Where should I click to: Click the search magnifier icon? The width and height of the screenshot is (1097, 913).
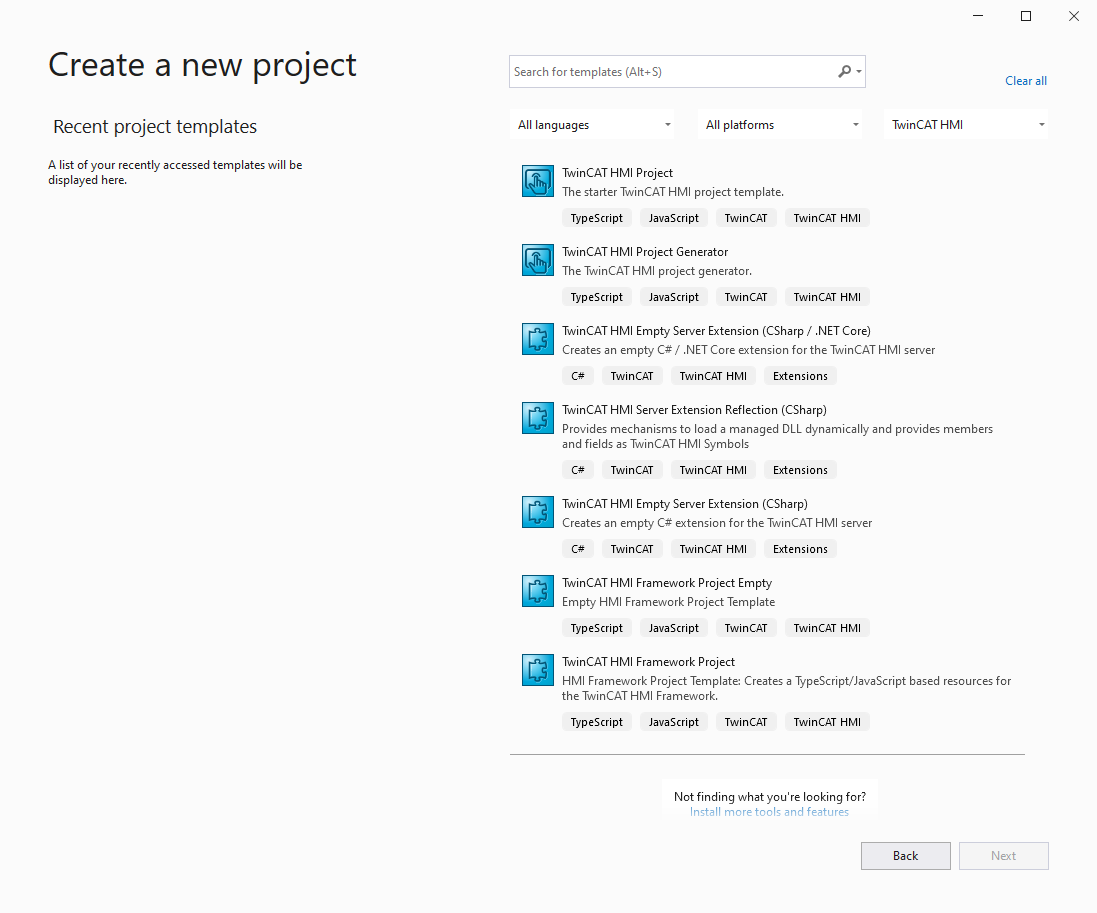pos(845,71)
